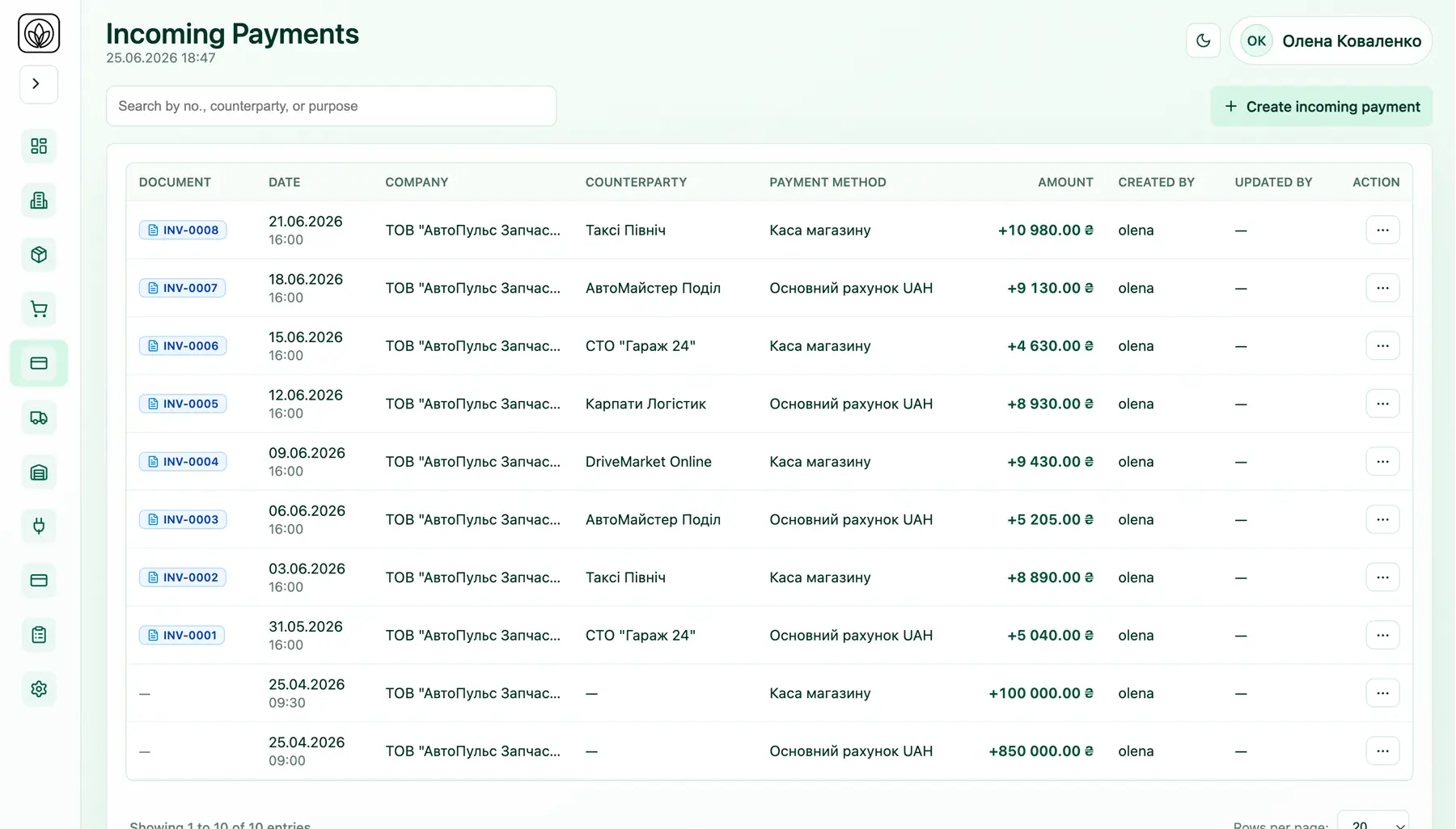
Task: Open action menu for INV-0005 row
Action: coord(1382,404)
